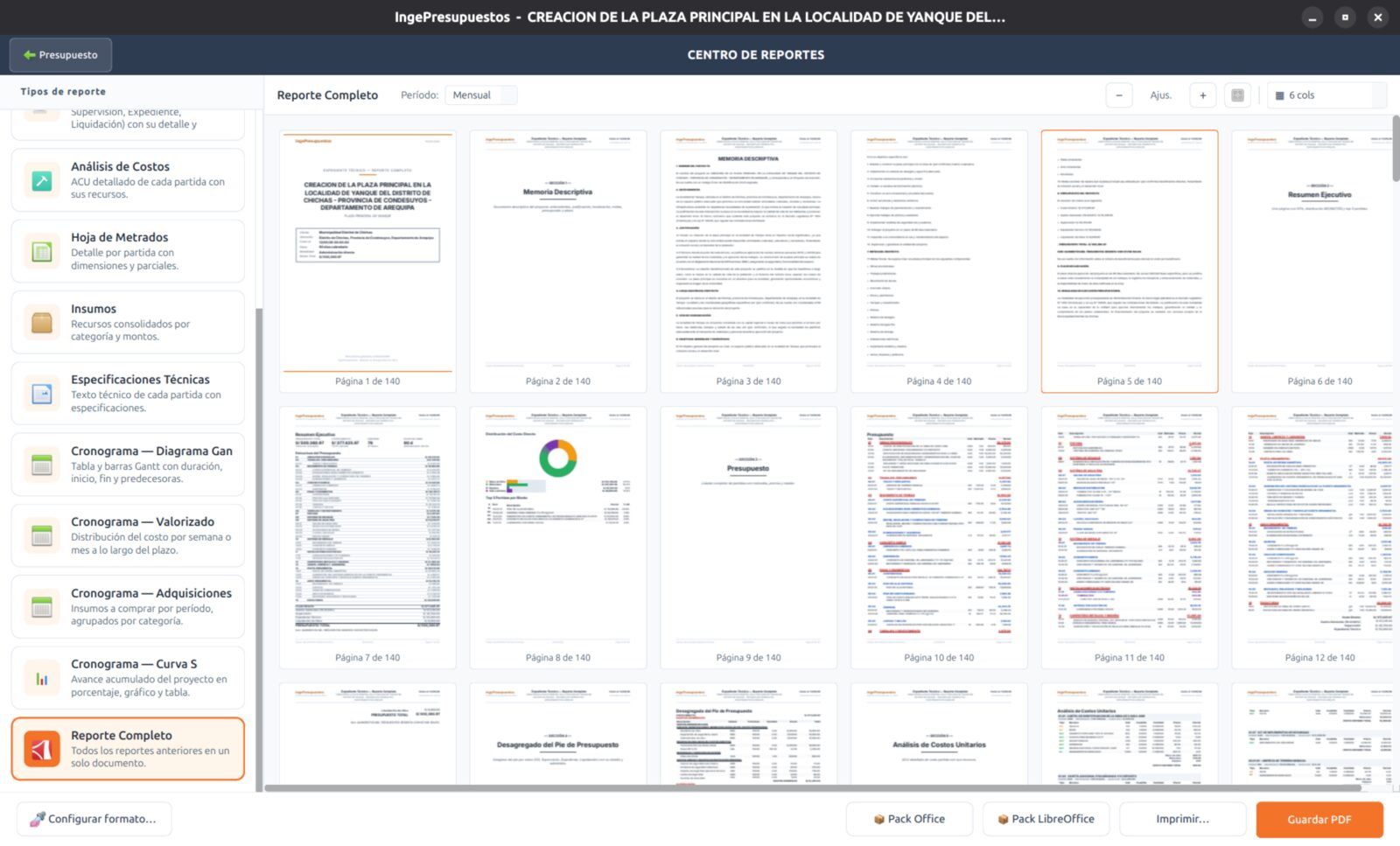Export the Pack Office bundle

(x=909, y=820)
